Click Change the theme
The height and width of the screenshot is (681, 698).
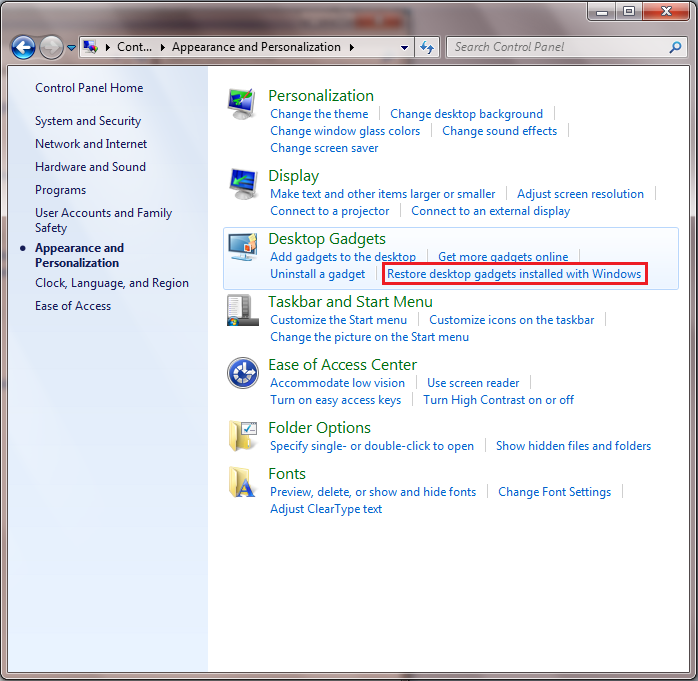coord(319,114)
